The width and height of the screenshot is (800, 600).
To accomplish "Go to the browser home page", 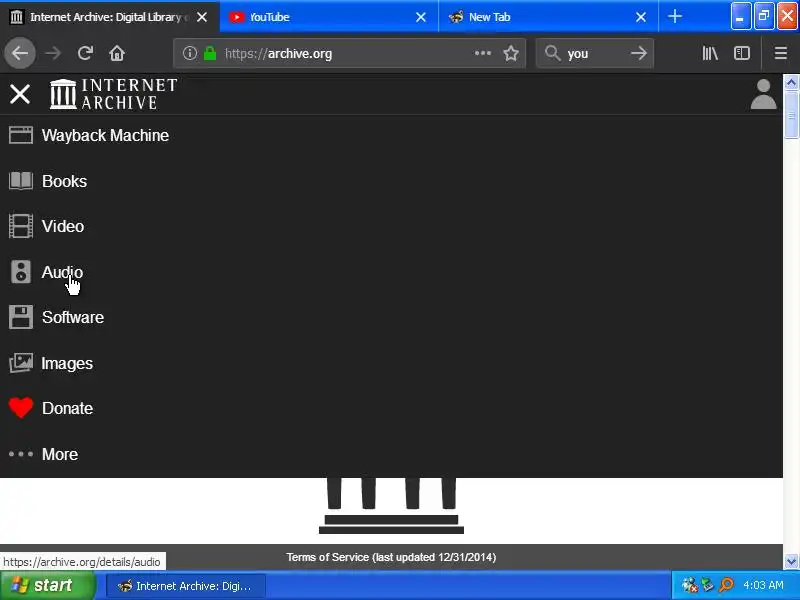I will (117, 53).
